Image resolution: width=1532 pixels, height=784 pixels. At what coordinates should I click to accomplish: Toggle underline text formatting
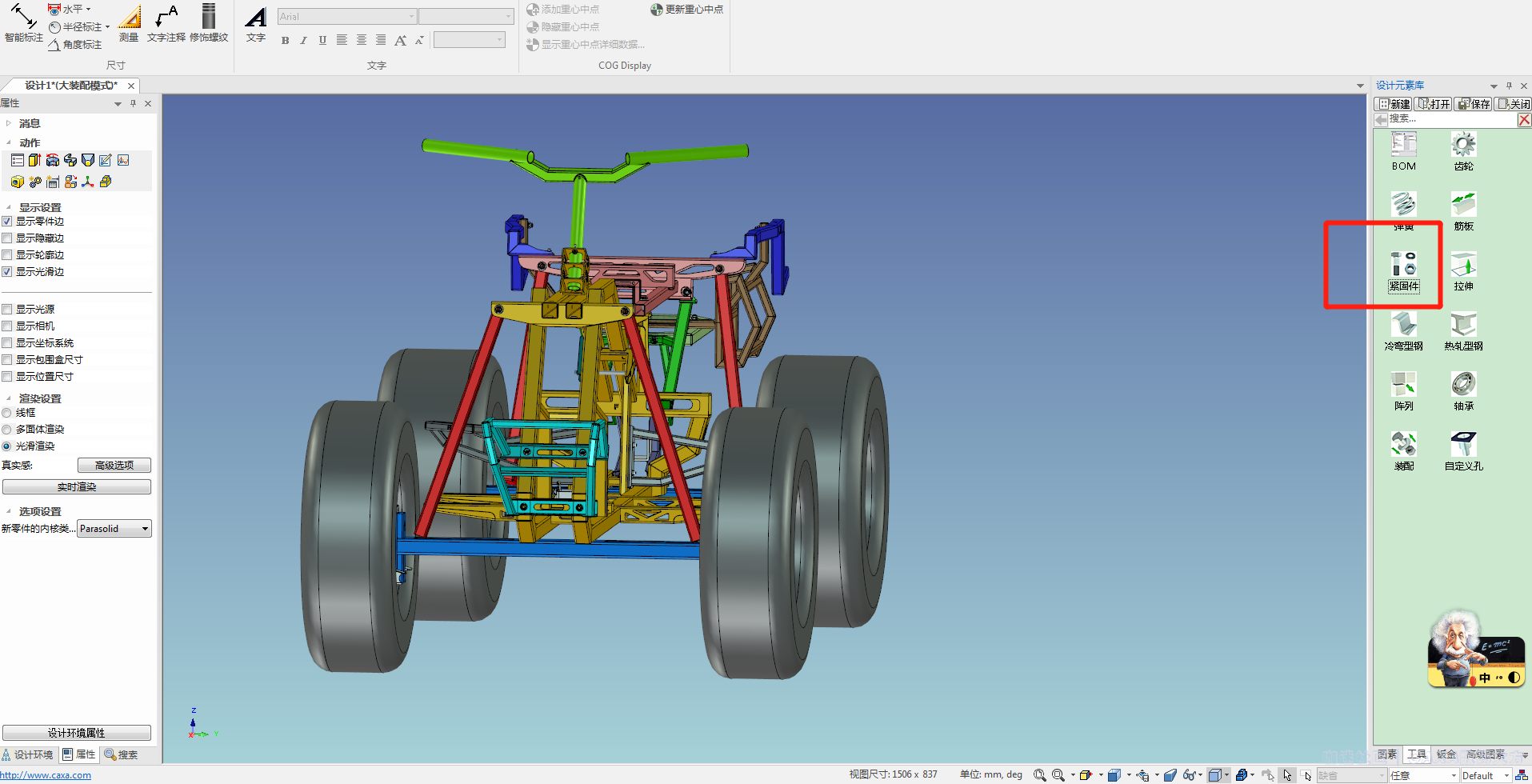pyautogui.click(x=322, y=40)
